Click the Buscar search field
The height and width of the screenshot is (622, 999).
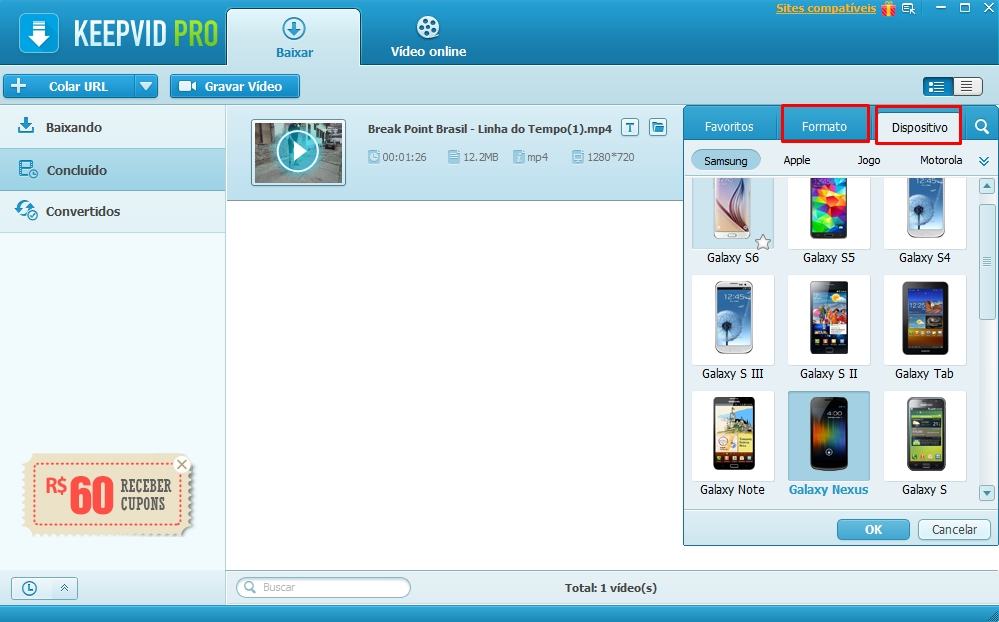point(323,587)
